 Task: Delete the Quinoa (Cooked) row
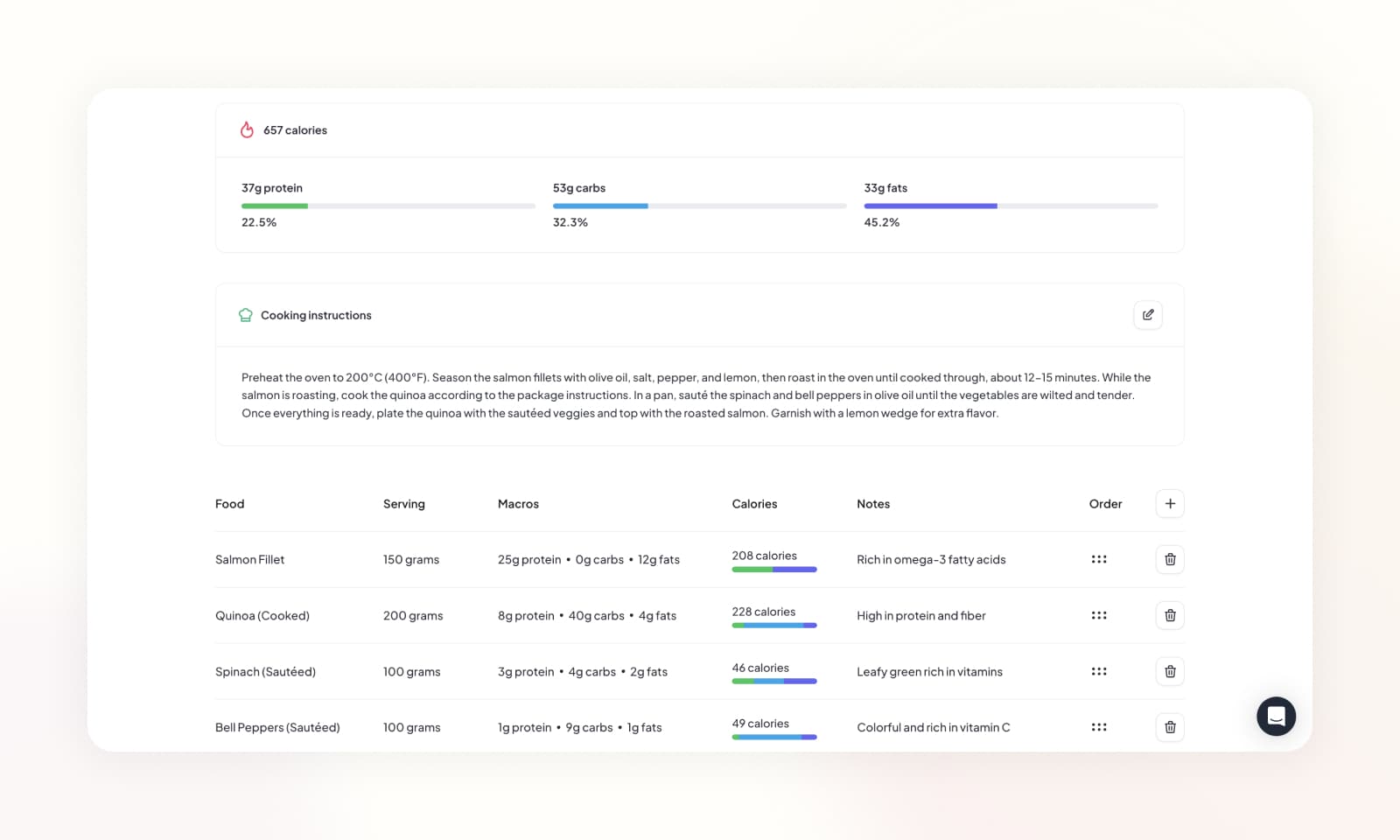[1170, 615]
